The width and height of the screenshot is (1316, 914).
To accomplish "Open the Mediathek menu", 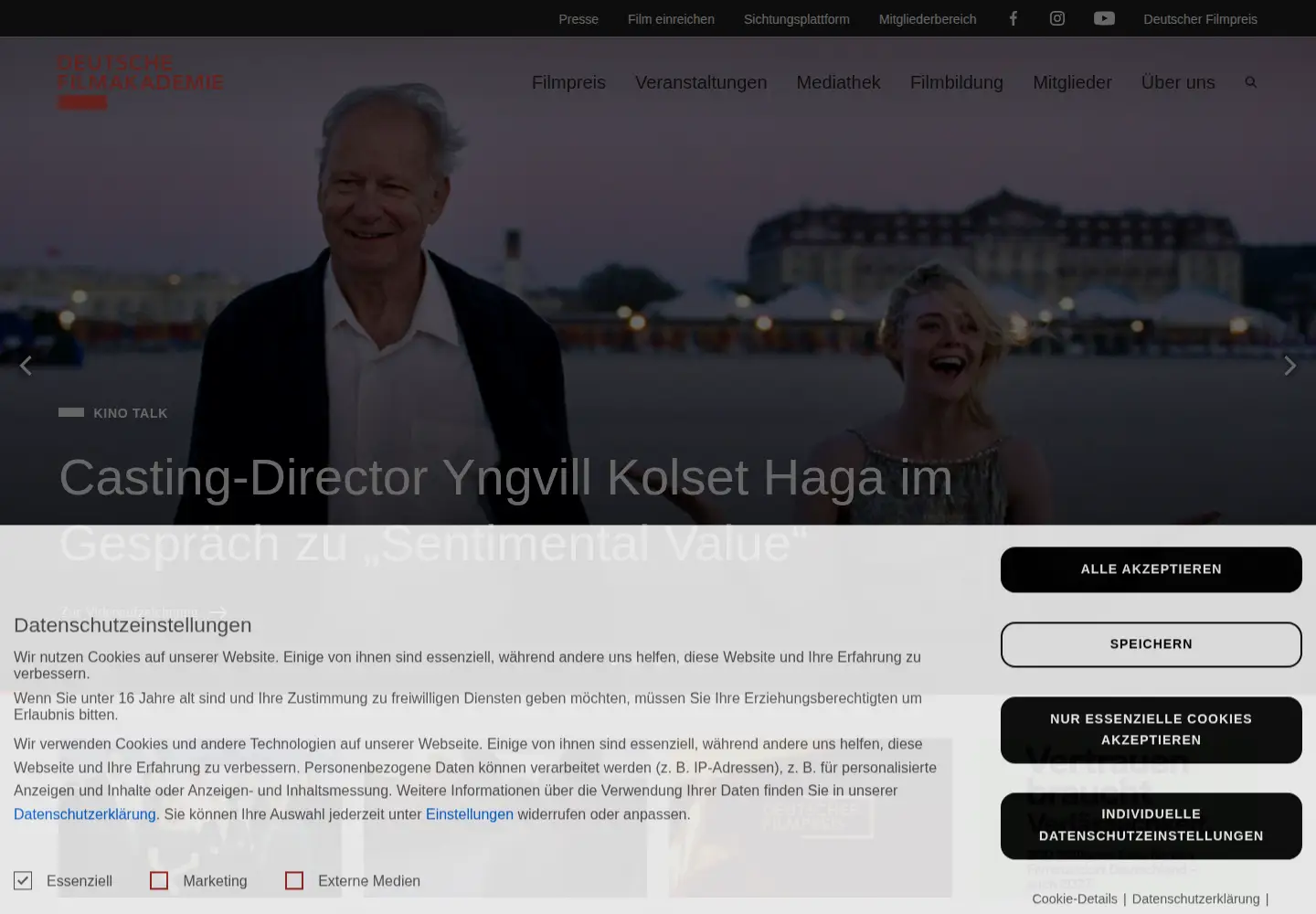I will [838, 82].
